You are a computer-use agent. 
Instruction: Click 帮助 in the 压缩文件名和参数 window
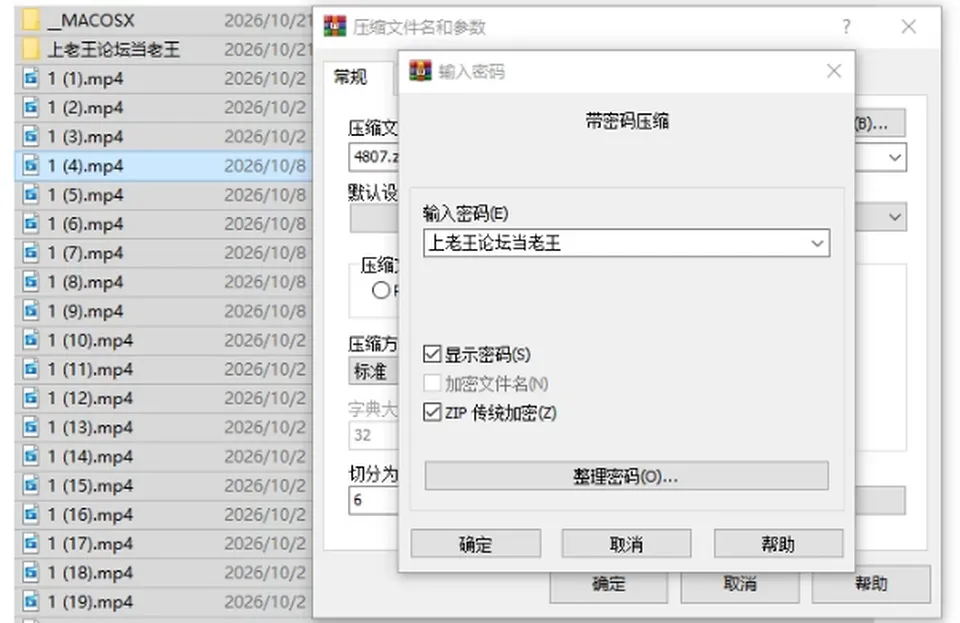(871, 584)
